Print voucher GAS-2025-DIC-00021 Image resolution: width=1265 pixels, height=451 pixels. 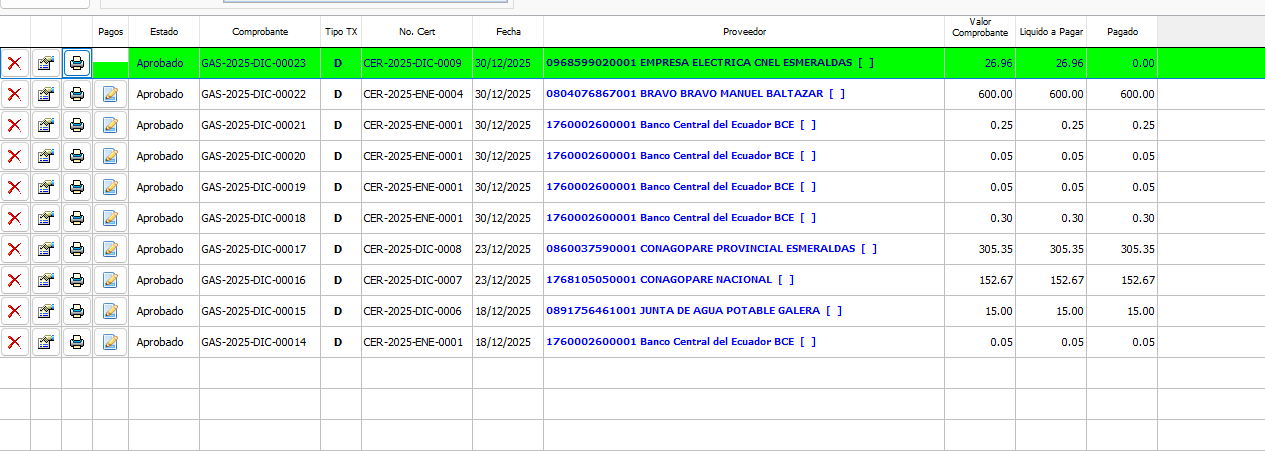click(77, 126)
